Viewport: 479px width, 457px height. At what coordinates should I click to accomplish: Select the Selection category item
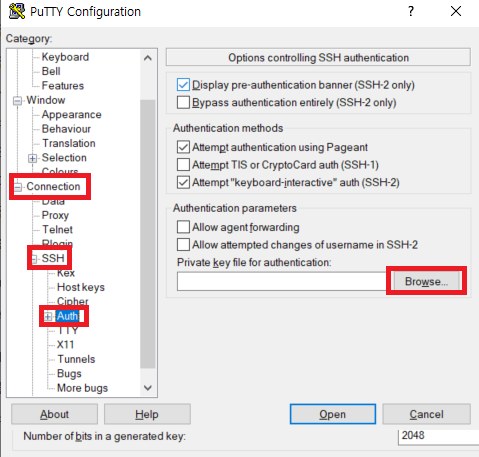click(x=64, y=158)
